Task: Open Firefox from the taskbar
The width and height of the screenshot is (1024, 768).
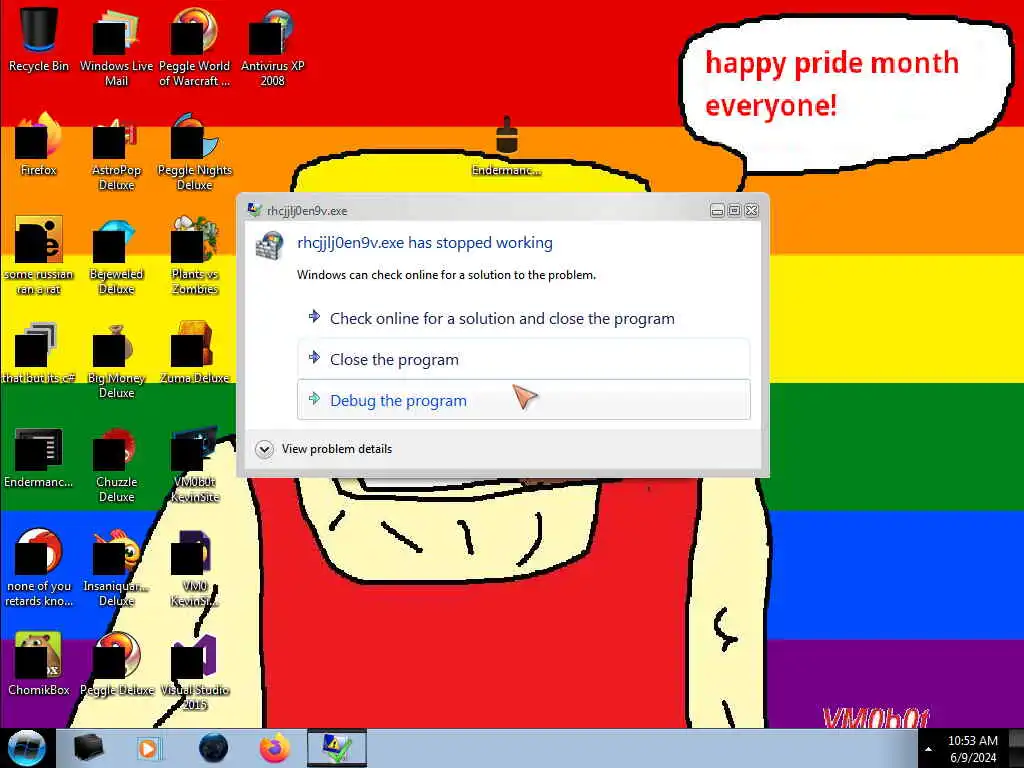Action: 275,748
